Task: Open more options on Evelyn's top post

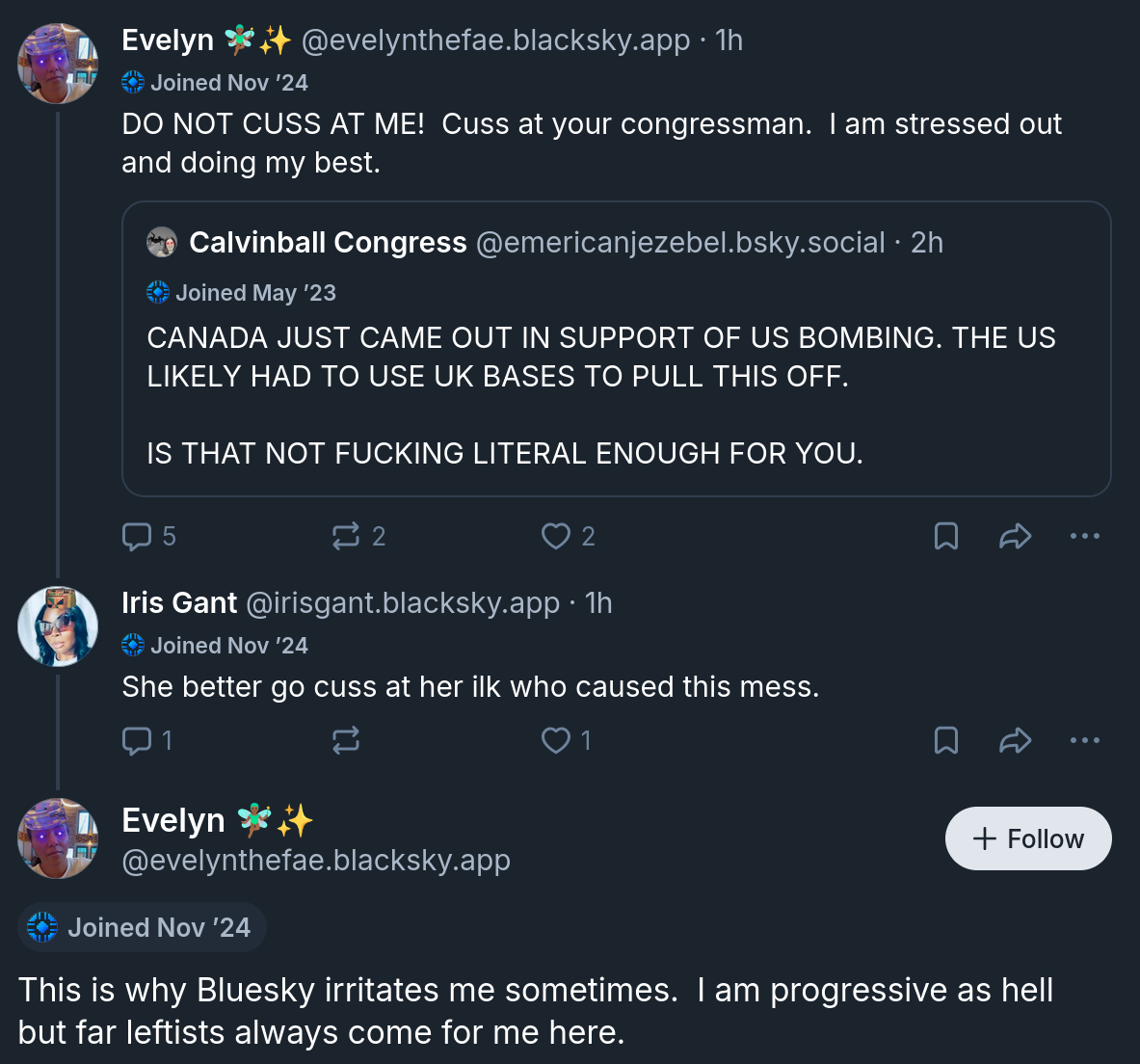Action: pos(1085,536)
